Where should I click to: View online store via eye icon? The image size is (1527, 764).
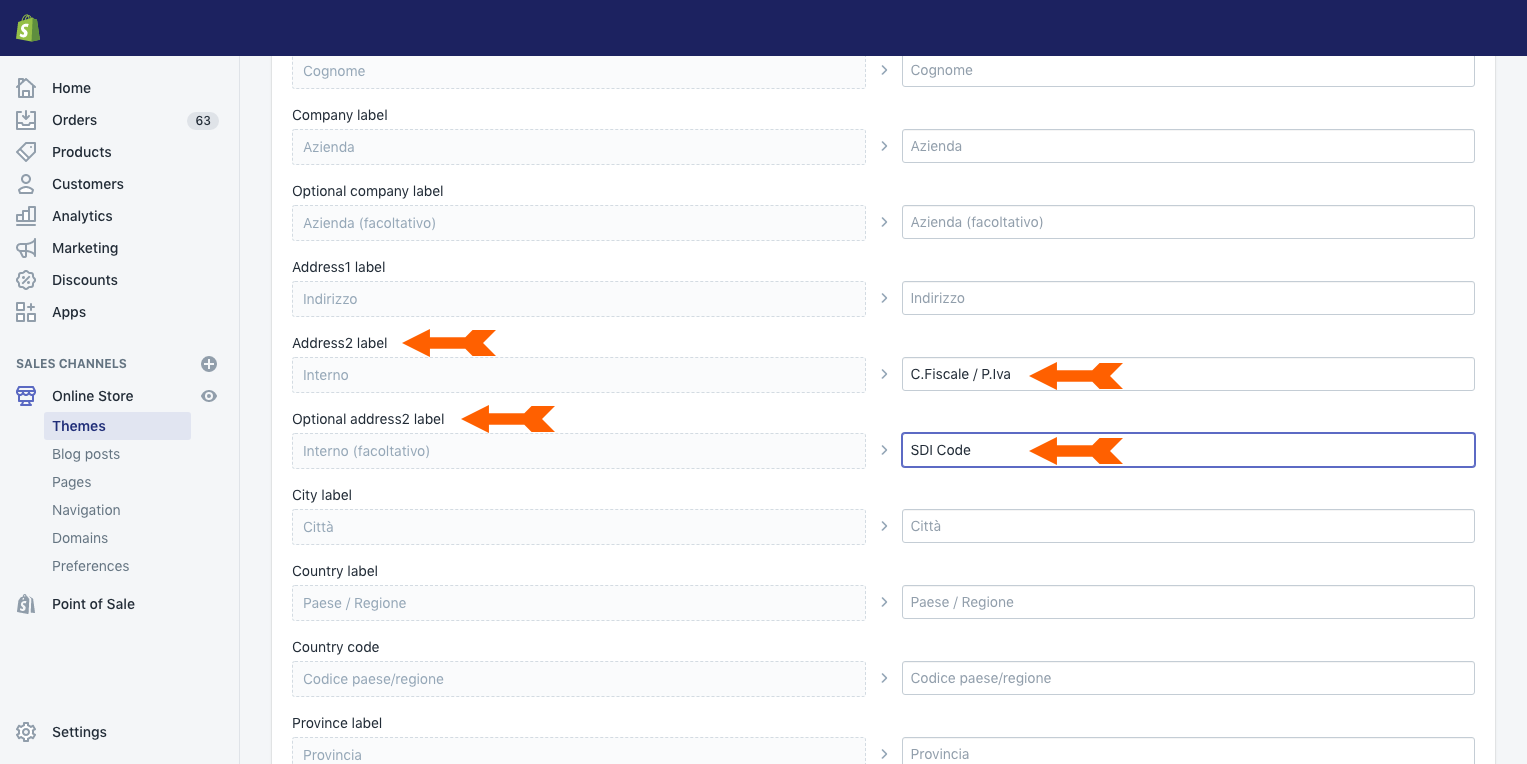[x=209, y=396]
